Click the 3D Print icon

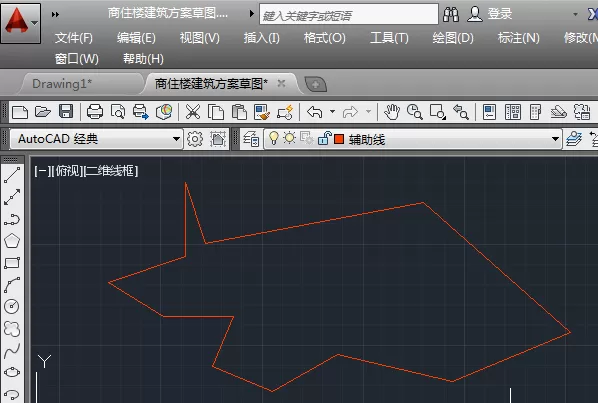164,112
